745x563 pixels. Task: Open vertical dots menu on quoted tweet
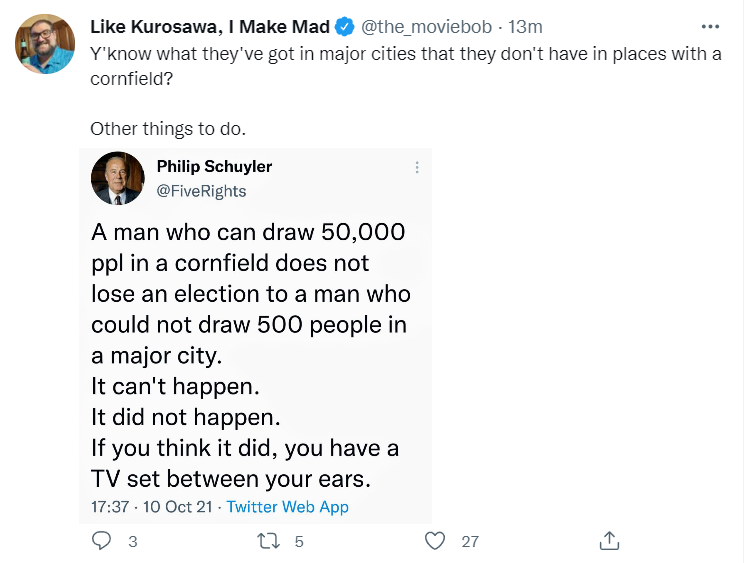point(417,167)
